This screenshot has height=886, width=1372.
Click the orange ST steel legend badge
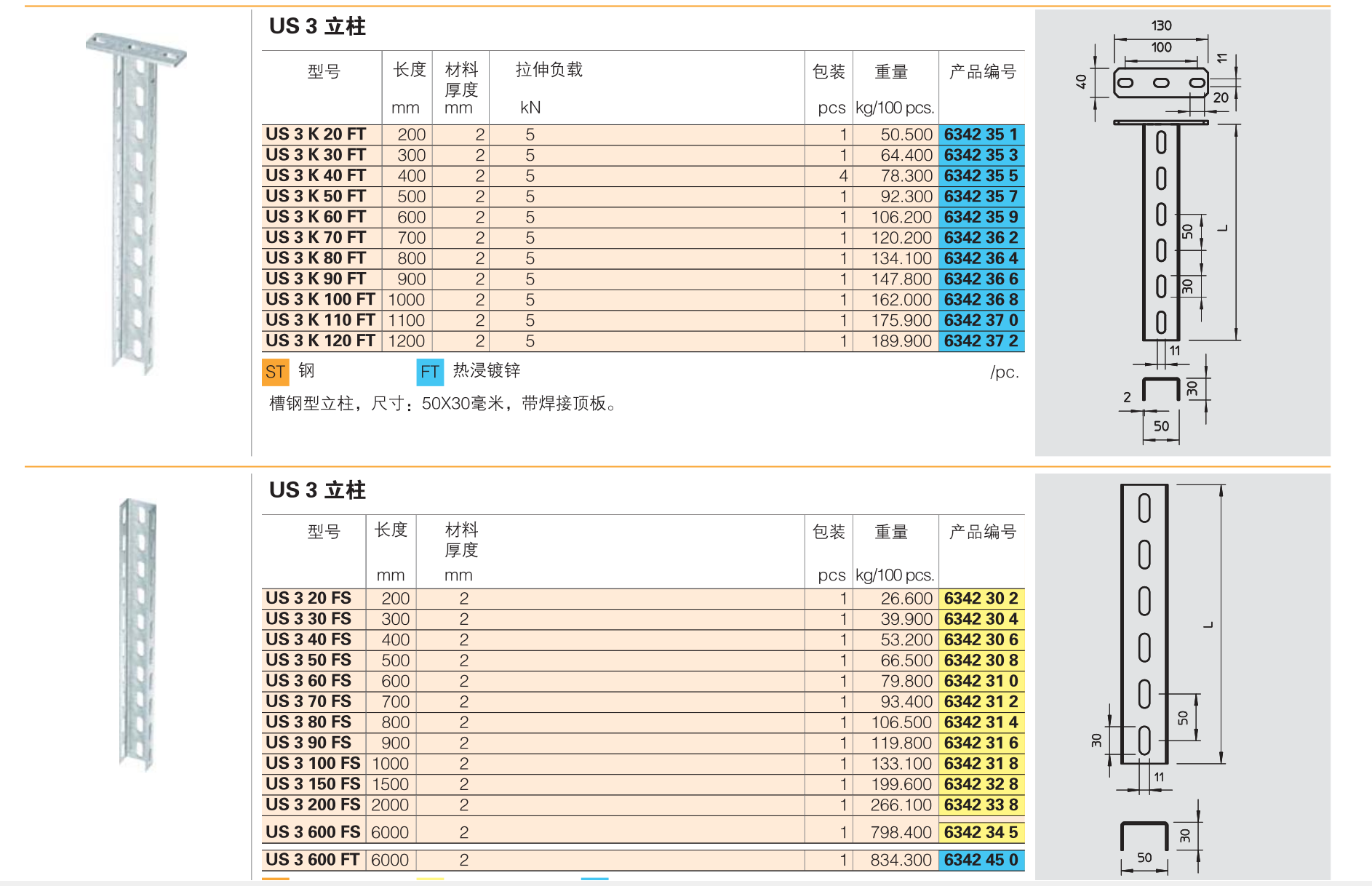(x=275, y=372)
